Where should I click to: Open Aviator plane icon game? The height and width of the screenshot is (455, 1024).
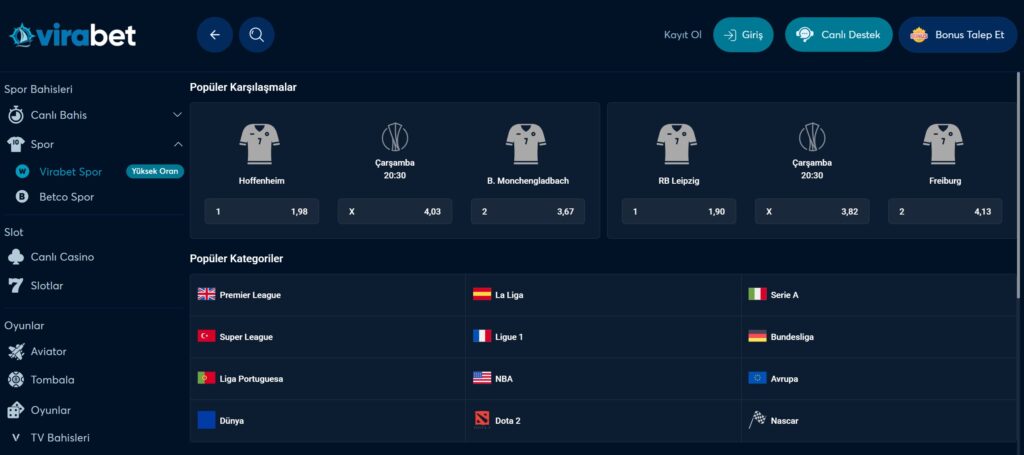[x=16, y=352]
